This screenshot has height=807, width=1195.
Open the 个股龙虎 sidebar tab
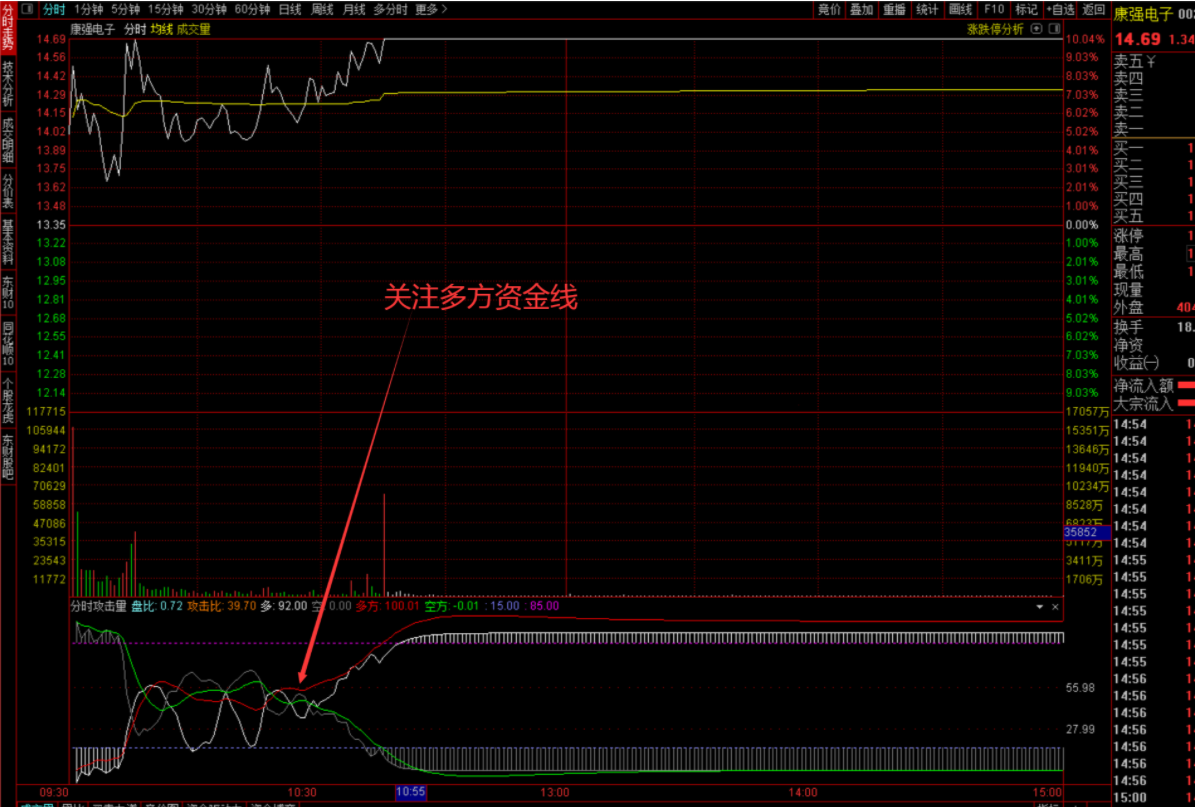click(x=8, y=400)
